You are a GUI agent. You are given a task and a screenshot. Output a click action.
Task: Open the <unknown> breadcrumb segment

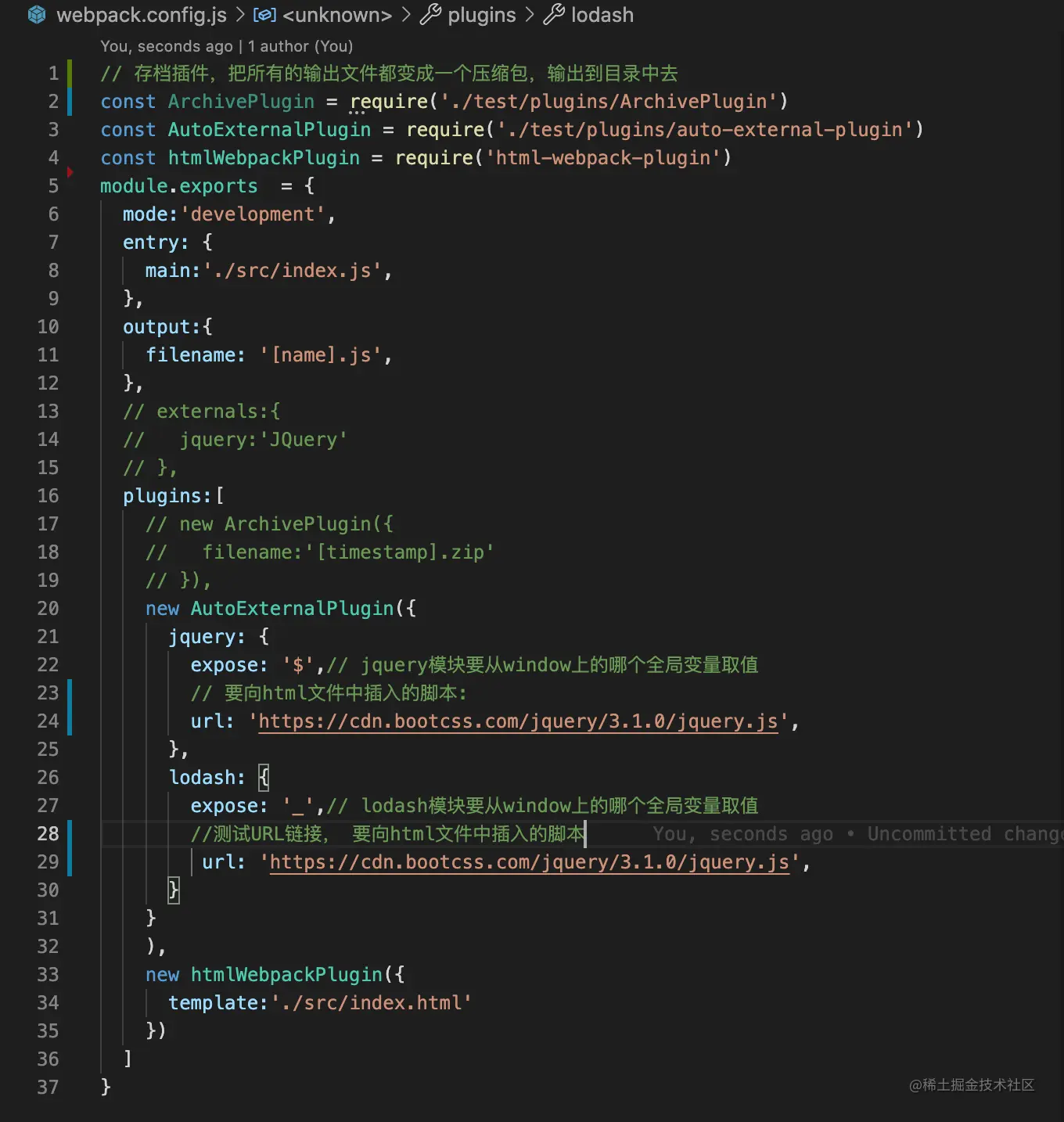pyautogui.click(x=337, y=15)
